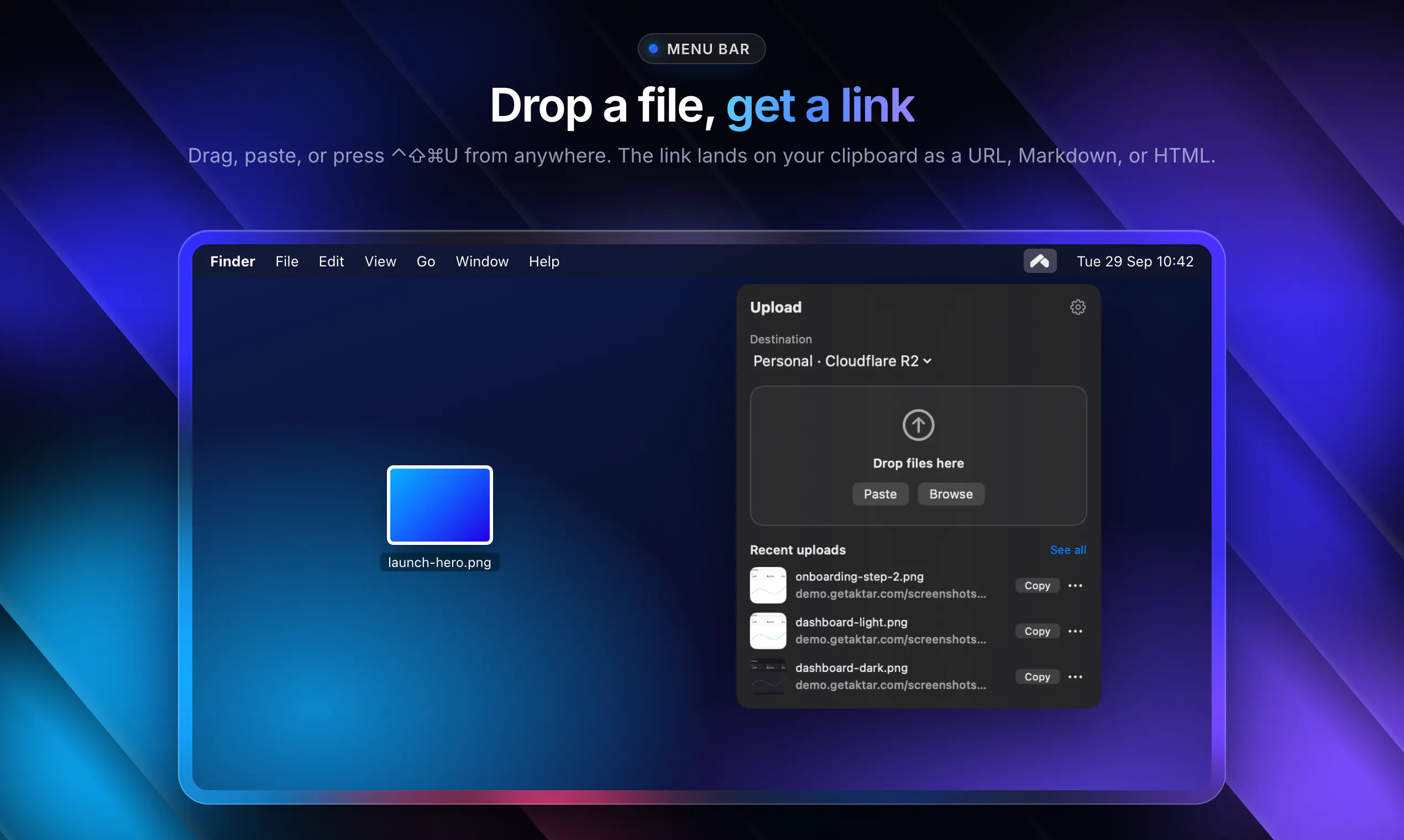Open the Help menu

tap(543, 261)
